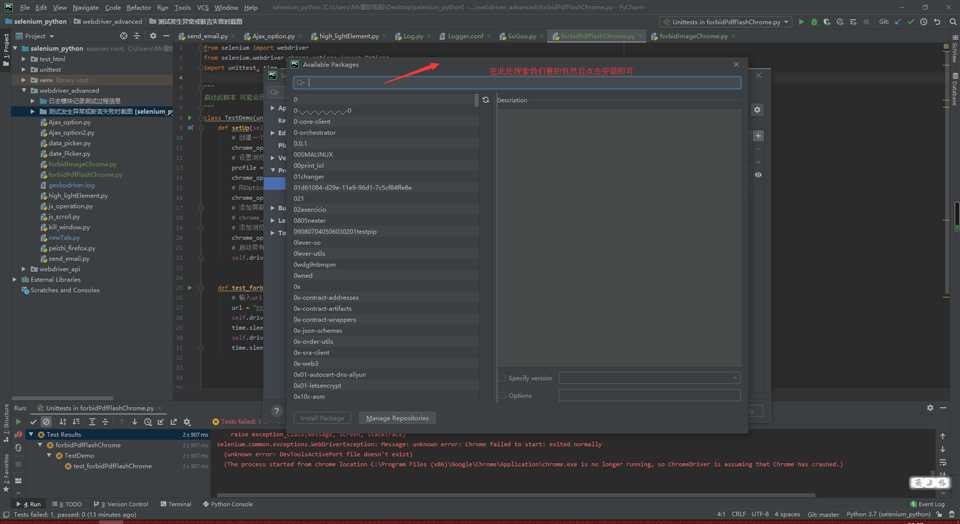This screenshot has height=524, width=960.
Task: Open the settings gear behind the packages dialog
Action: [x=757, y=110]
